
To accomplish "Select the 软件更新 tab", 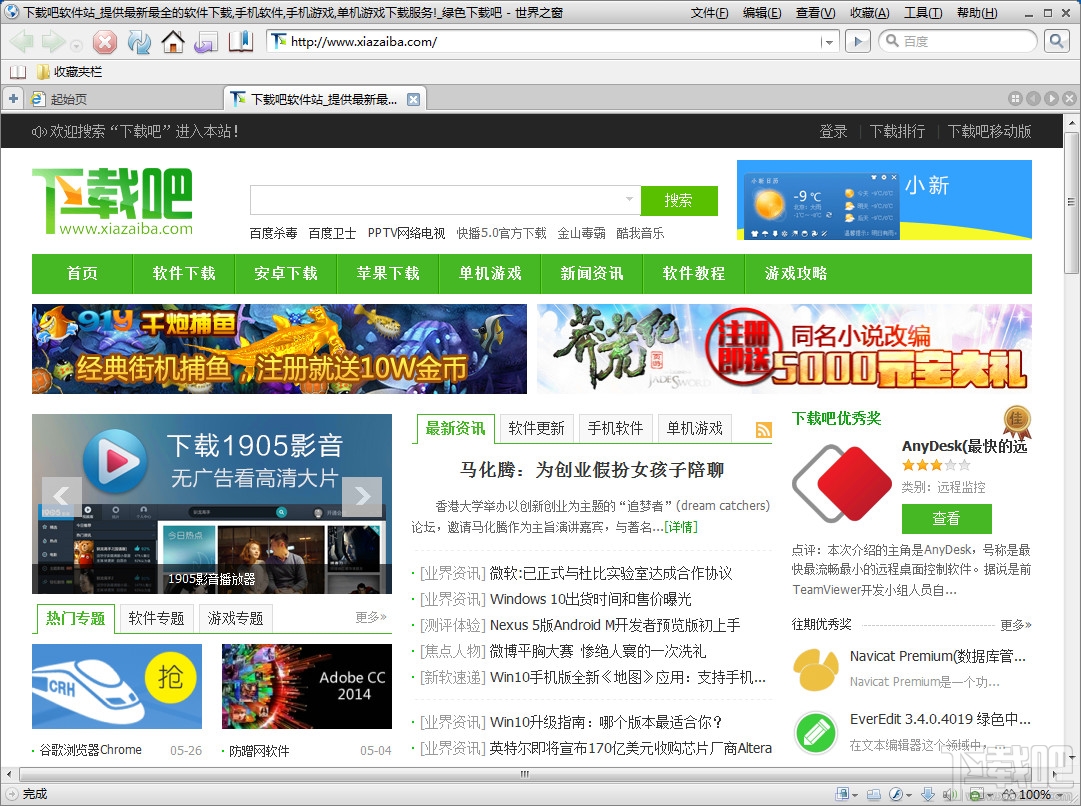I will pos(536,429).
